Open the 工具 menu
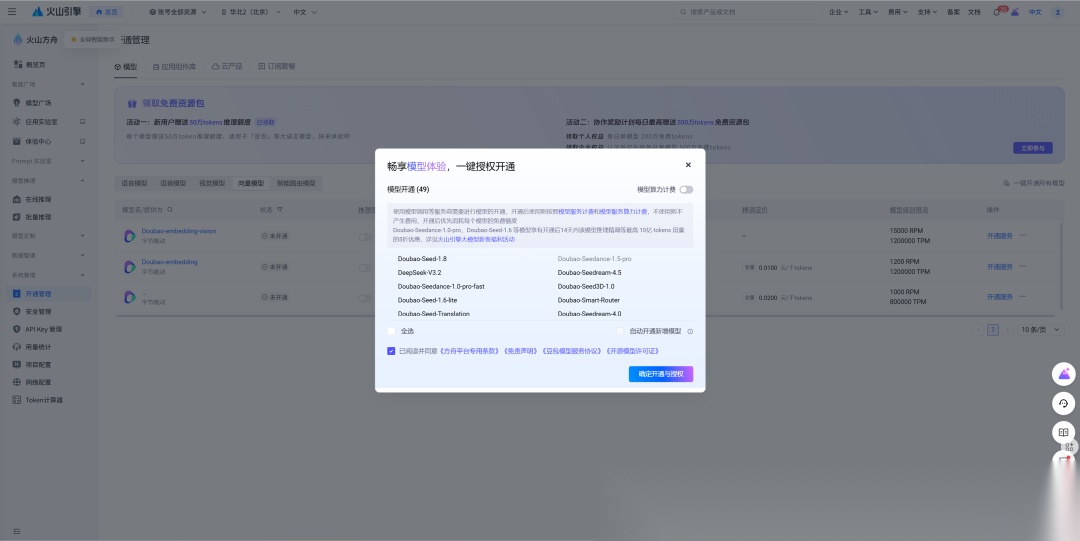 pos(868,12)
